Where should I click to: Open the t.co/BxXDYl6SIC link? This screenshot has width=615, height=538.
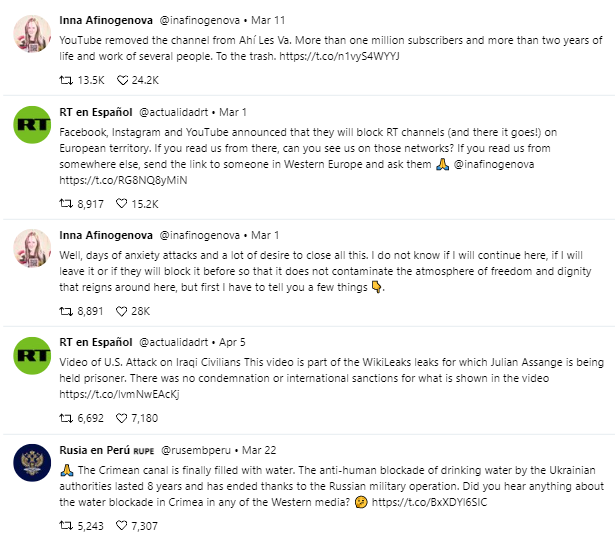point(429,502)
